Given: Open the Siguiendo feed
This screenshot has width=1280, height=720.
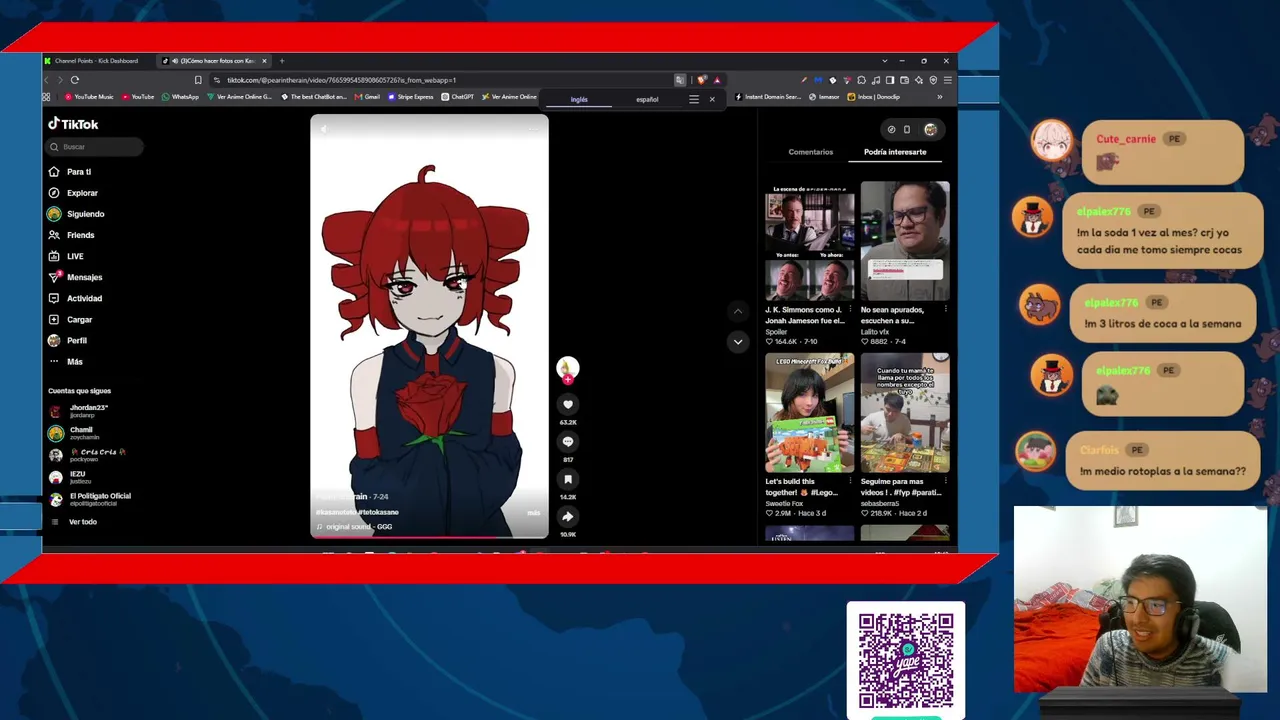Looking at the screenshot, I should click(x=76, y=214).
